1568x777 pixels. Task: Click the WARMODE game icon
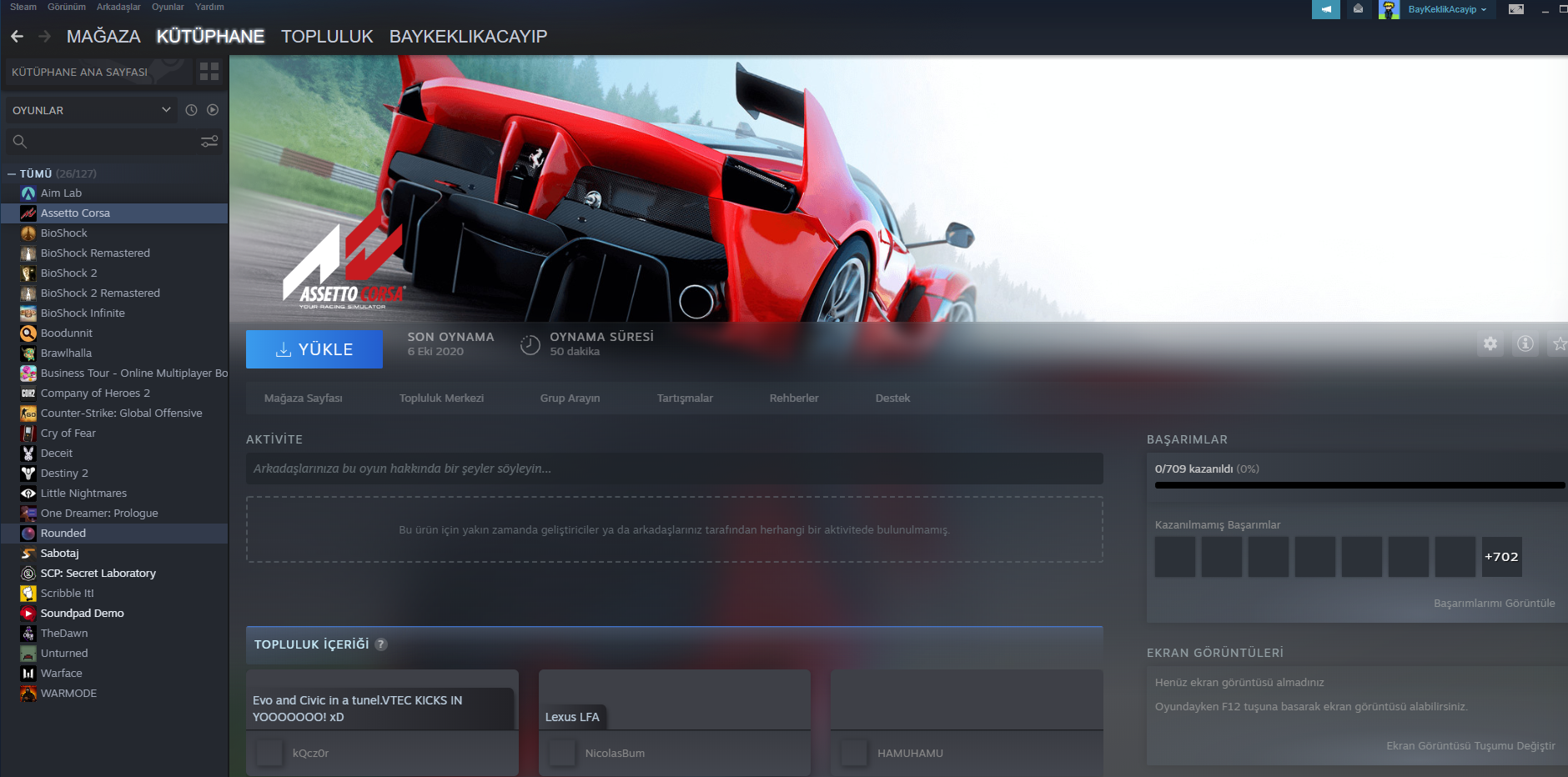click(x=28, y=694)
